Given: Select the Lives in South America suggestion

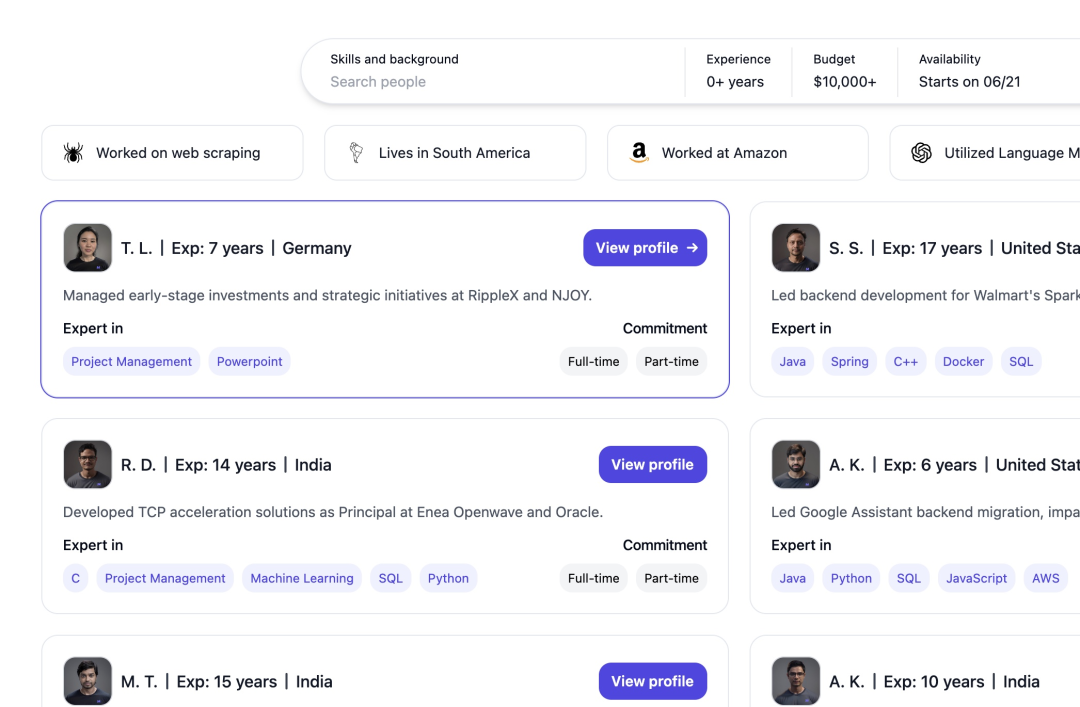Looking at the screenshot, I should coord(455,153).
